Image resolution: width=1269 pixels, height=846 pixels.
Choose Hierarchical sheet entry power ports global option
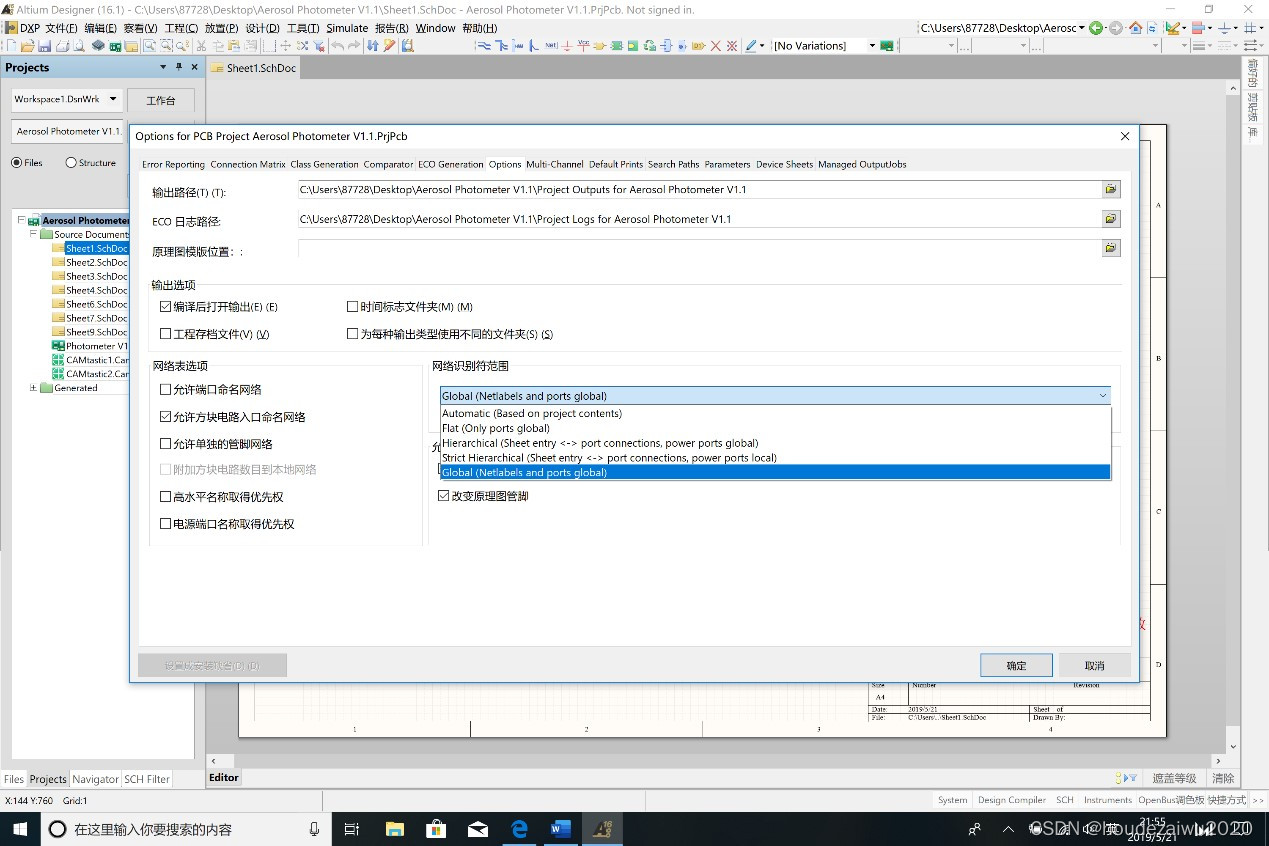click(x=776, y=443)
